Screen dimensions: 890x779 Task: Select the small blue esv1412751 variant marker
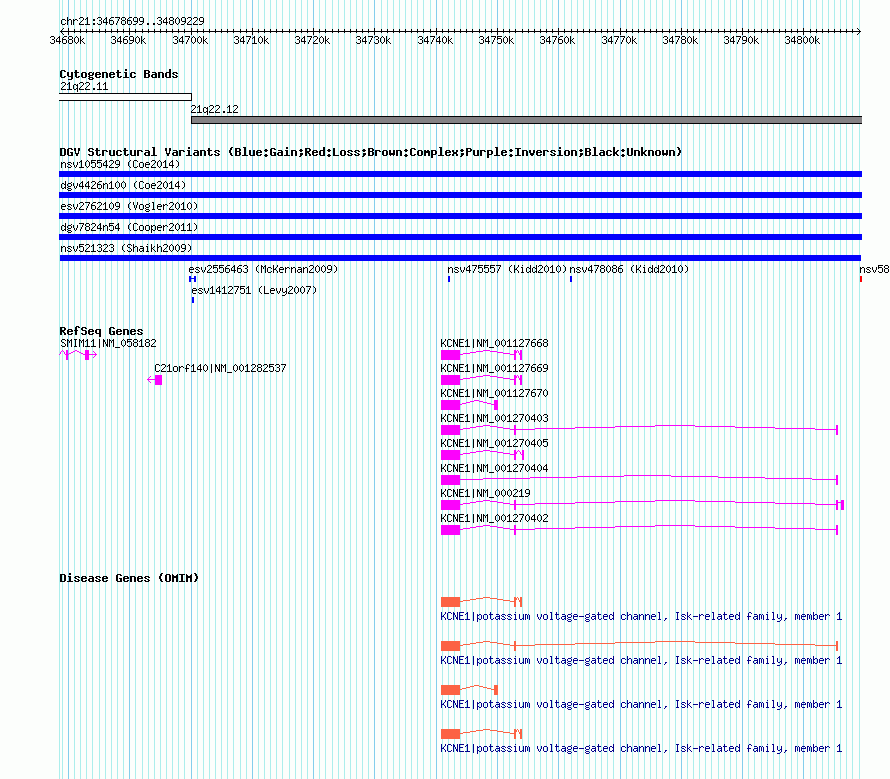[x=193, y=300]
